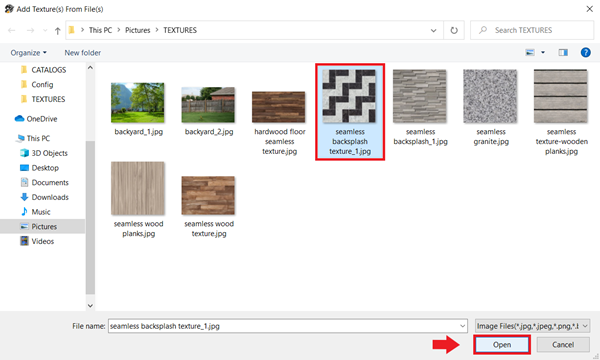Refresh the TEXTURES folder view
600x360 pixels.
[x=454, y=30]
